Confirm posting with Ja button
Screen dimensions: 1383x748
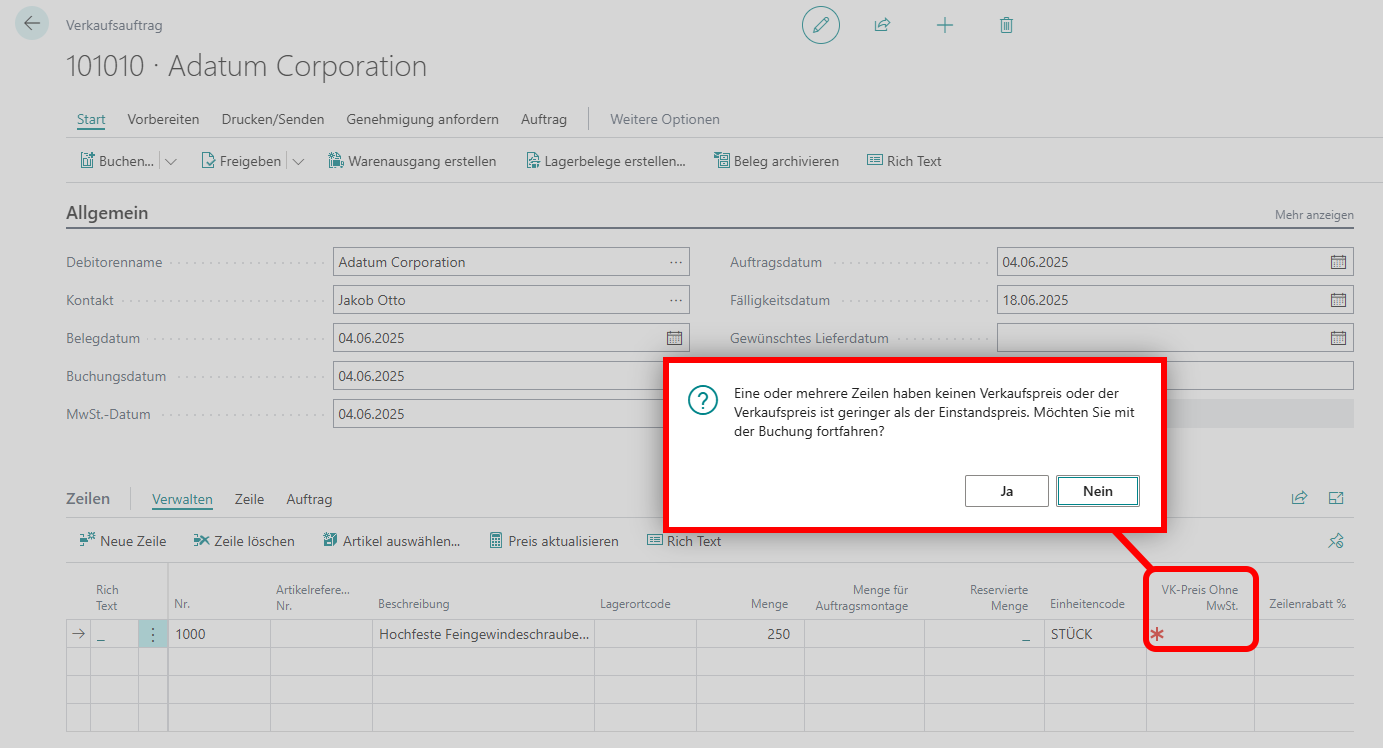[x=1007, y=491]
